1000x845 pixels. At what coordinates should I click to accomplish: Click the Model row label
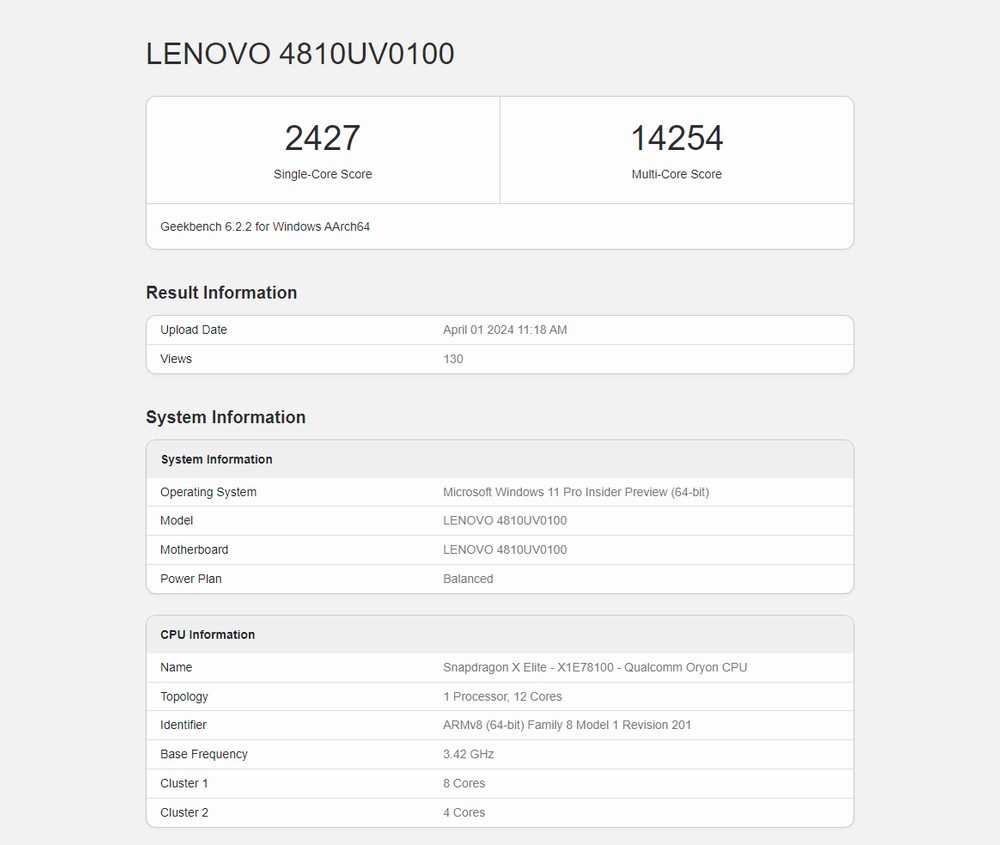pos(176,520)
